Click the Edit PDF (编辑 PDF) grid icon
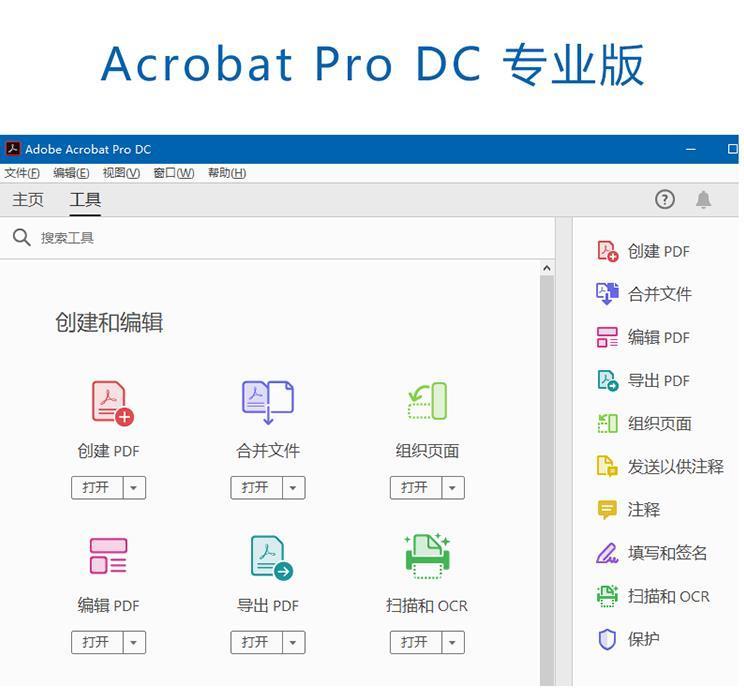The width and height of the screenshot is (744, 688). (109, 555)
